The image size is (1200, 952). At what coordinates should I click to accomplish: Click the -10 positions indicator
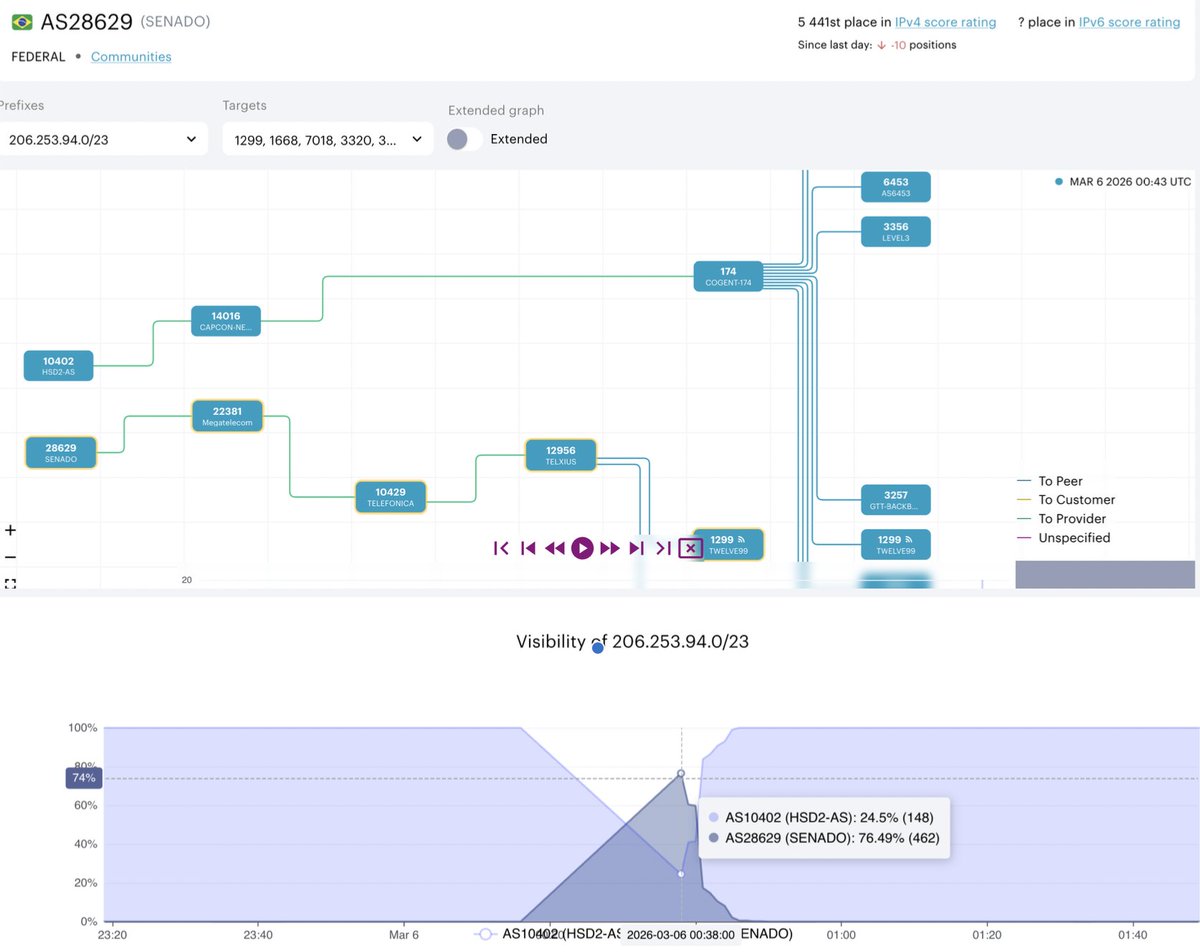click(916, 45)
